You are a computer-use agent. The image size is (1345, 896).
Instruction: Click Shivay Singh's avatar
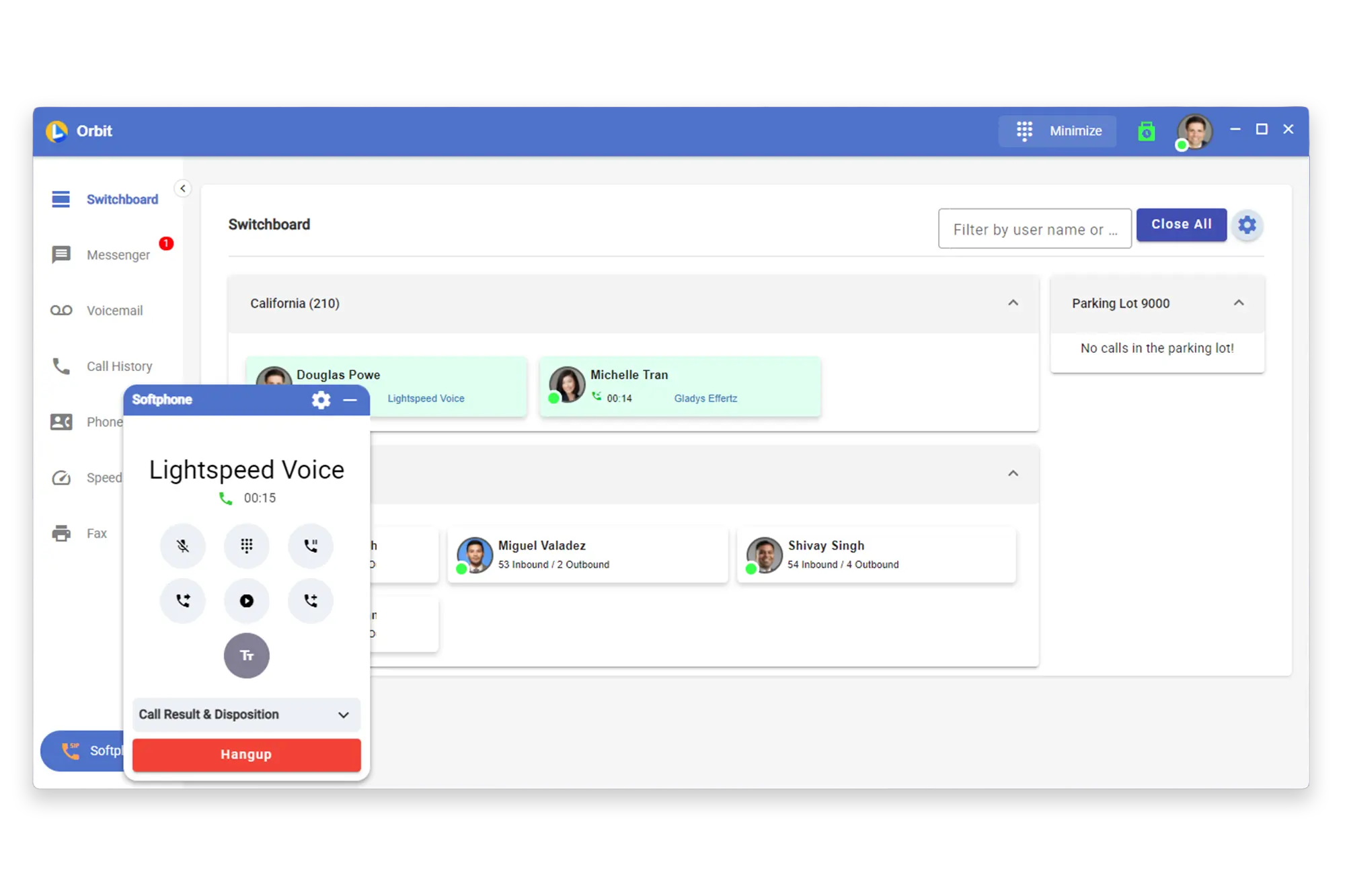click(765, 555)
